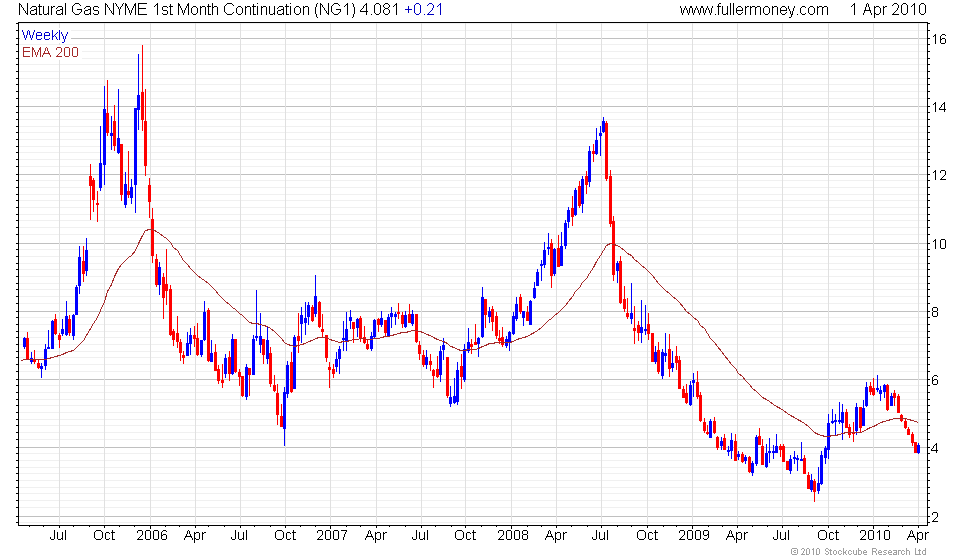This screenshot has height=560, width=980.
Task: Click the y-axis value 4
Action: click(x=936, y=449)
